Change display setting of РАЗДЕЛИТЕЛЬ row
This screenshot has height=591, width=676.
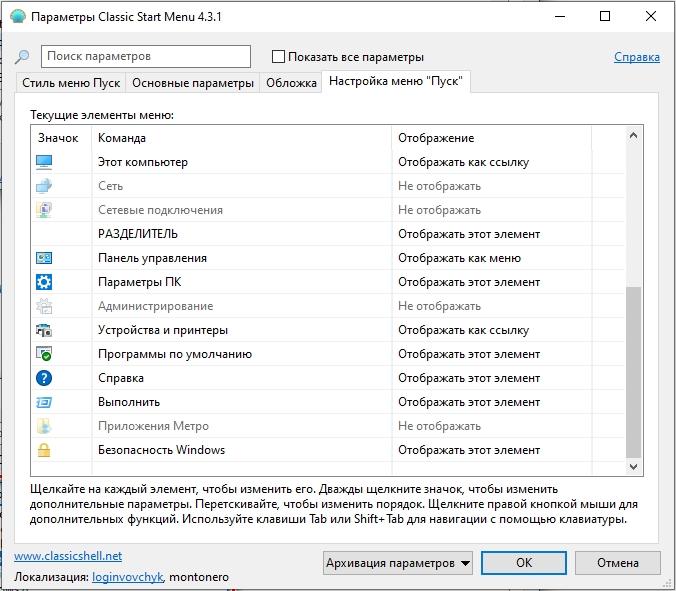click(x=469, y=234)
